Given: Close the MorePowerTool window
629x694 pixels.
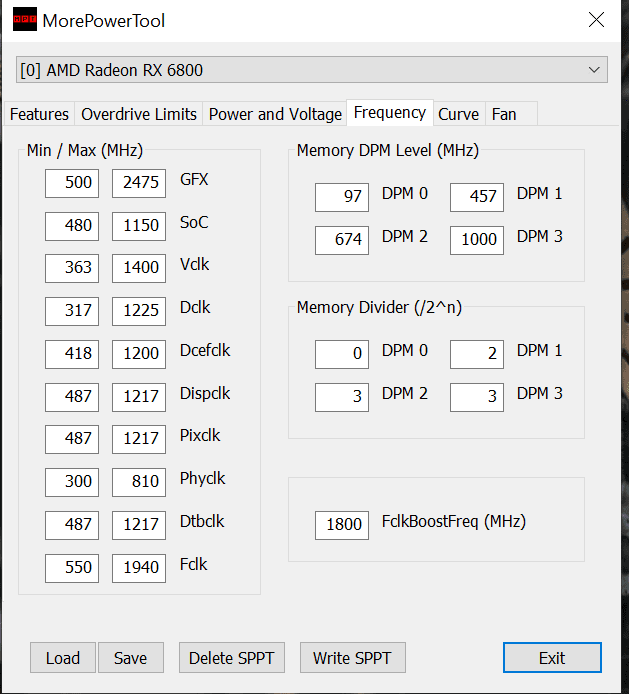Looking at the screenshot, I should (596, 20).
